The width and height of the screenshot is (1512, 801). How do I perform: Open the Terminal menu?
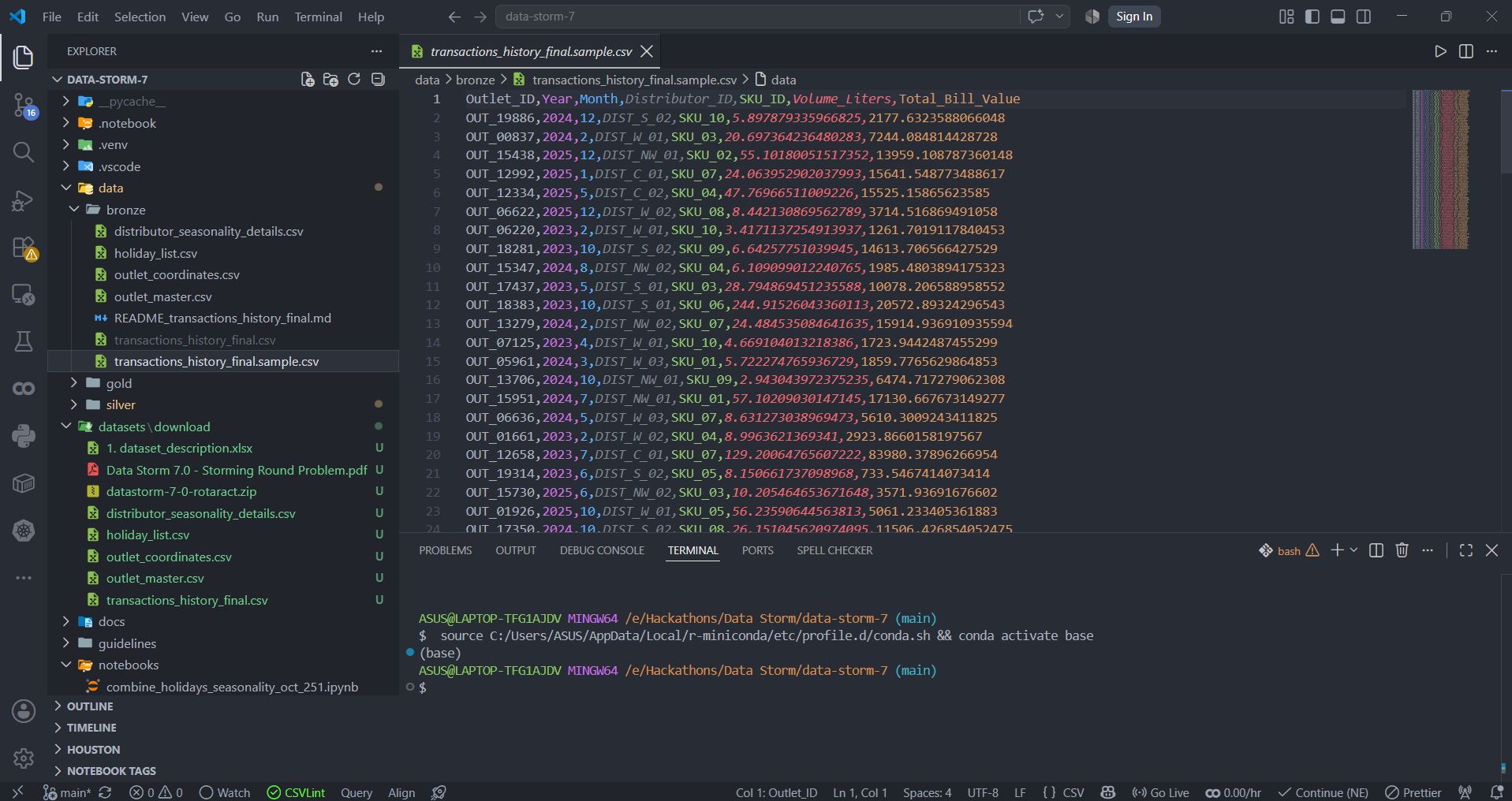(x=318, y=17)
